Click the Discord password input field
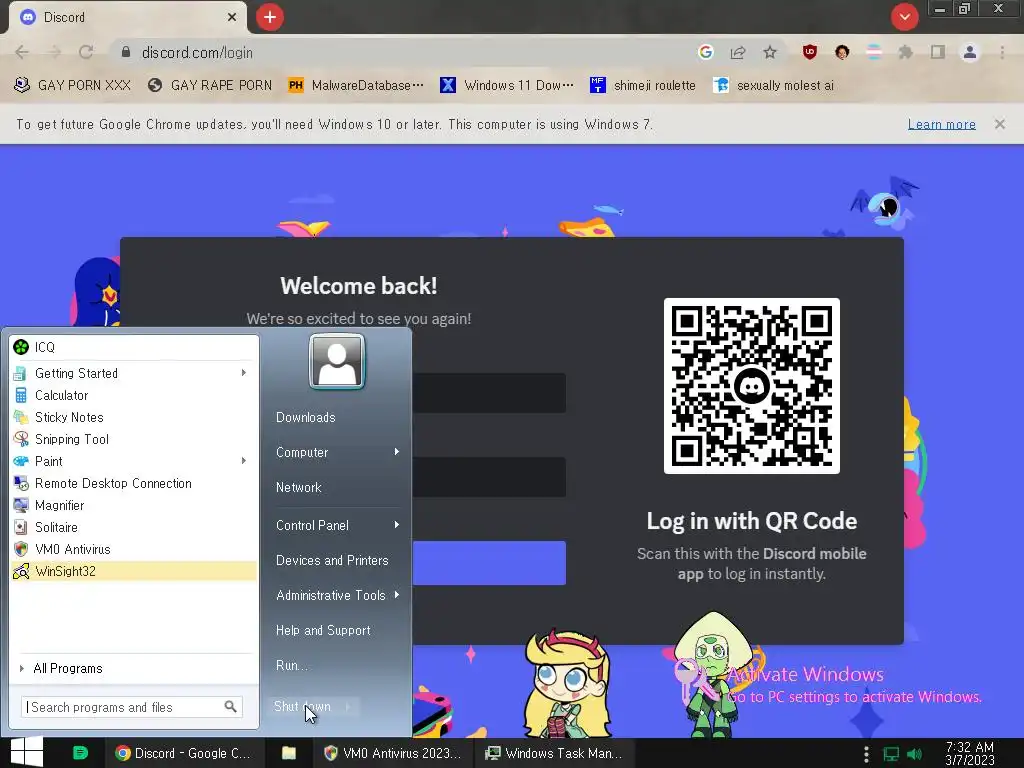The width and height of the screenshot is (1024, 768). (489, 477)
